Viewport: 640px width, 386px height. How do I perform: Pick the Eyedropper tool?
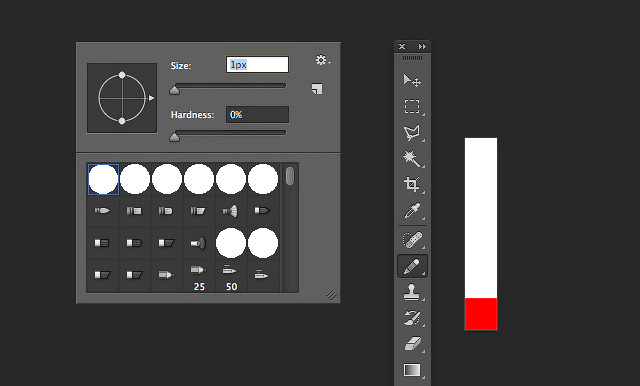412,211
